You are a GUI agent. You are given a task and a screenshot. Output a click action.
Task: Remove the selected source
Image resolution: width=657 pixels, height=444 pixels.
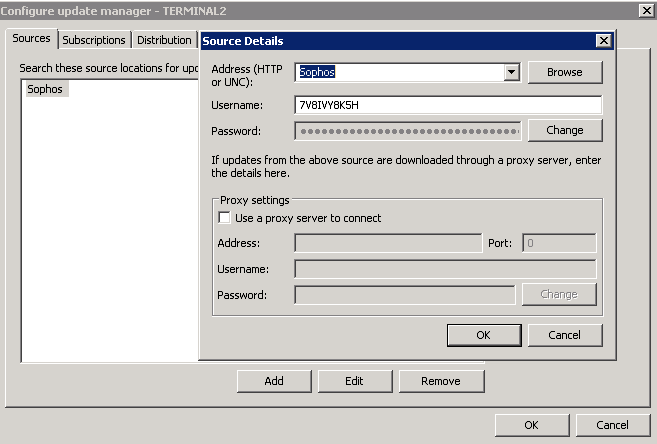tap(441, 381)
